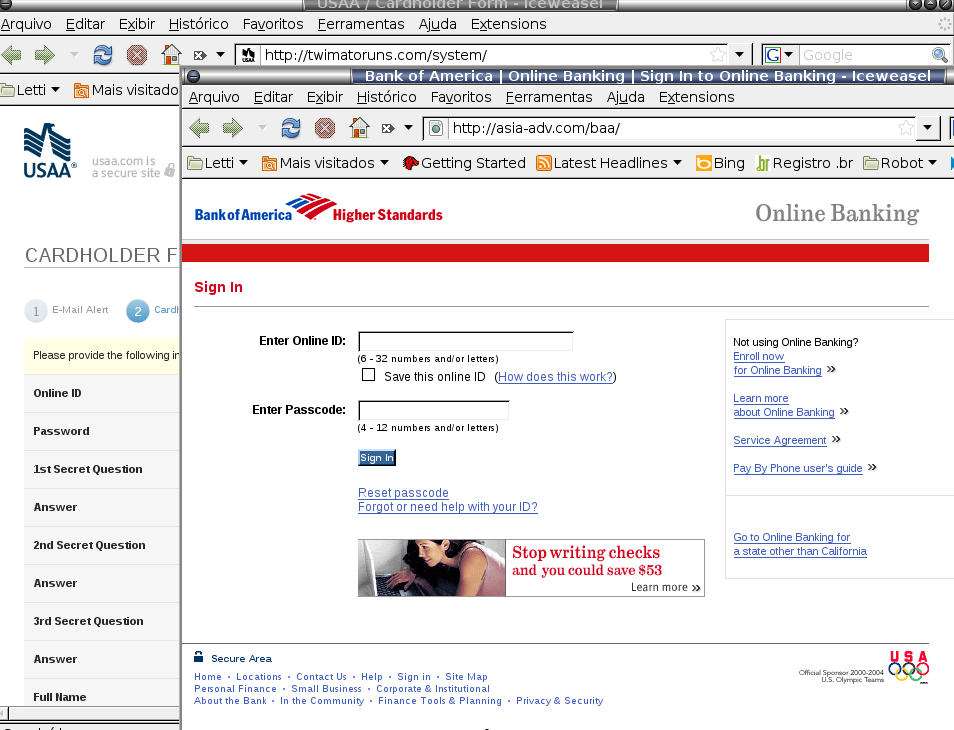The width and height of the screenshot is (954, 730).
Task: Open the Arquivo menu in Bank of America window
Action: coord(214,97)
